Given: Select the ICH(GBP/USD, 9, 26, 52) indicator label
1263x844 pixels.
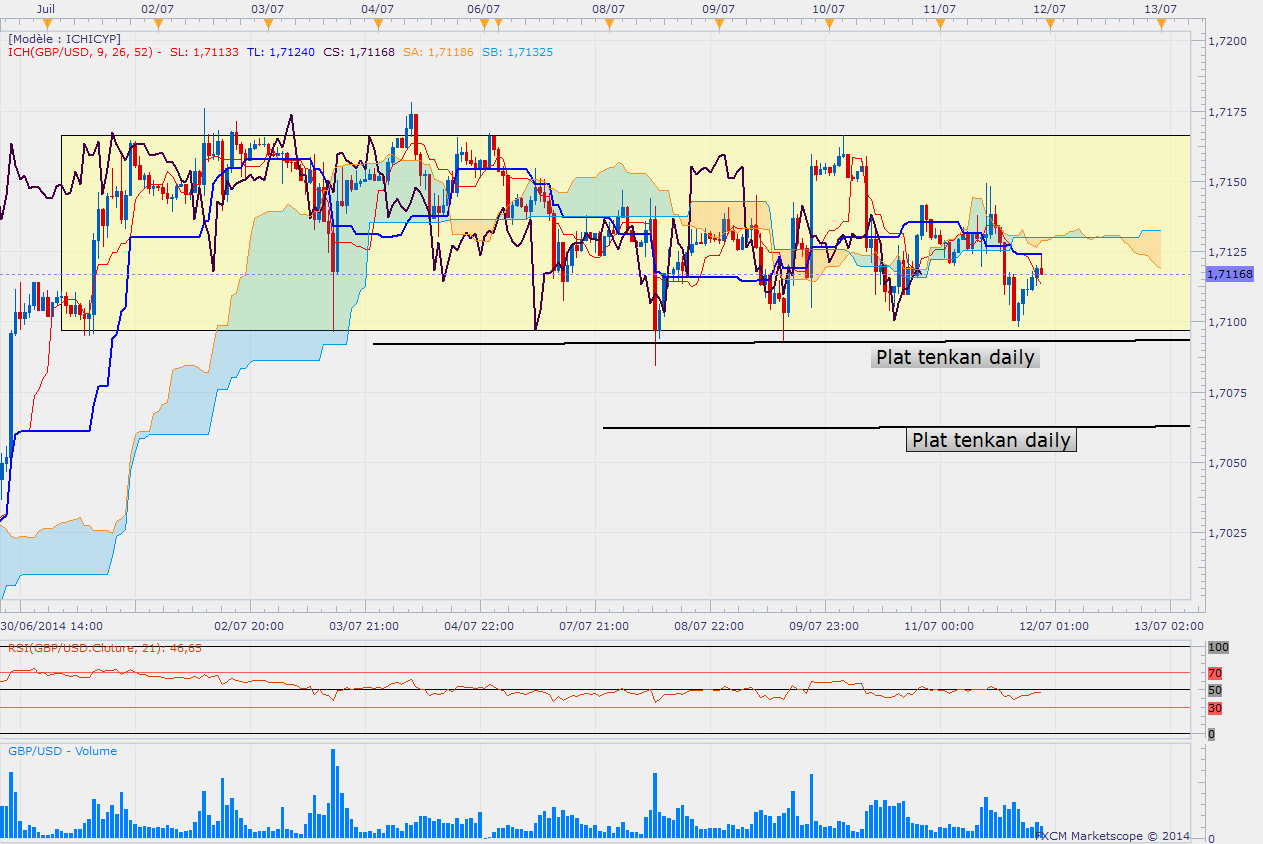Looking at the screenshot, I should click(x=85, y=52).
